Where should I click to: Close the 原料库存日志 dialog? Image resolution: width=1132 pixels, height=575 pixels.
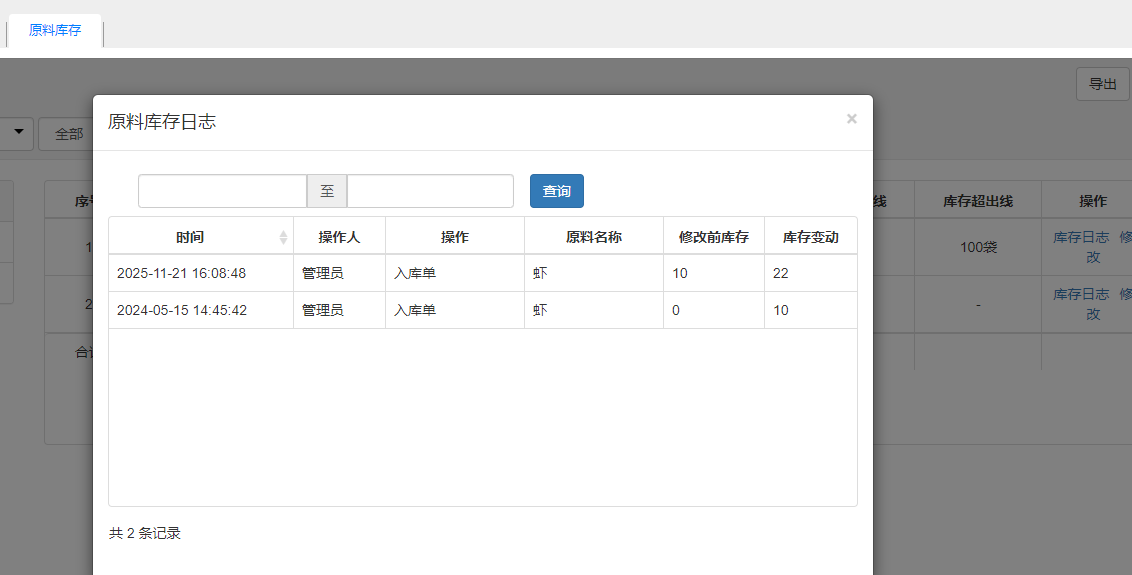[x=851, y=119]
